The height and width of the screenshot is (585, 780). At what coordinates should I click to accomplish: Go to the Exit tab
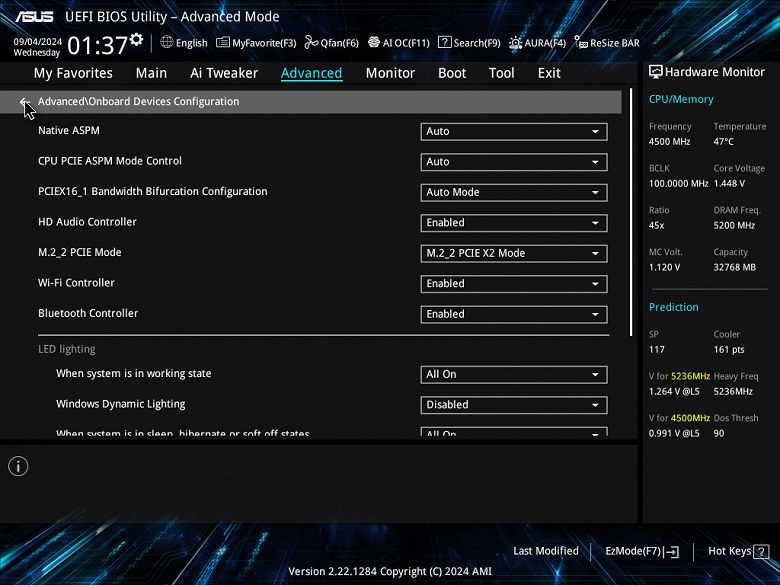[549, 73]
